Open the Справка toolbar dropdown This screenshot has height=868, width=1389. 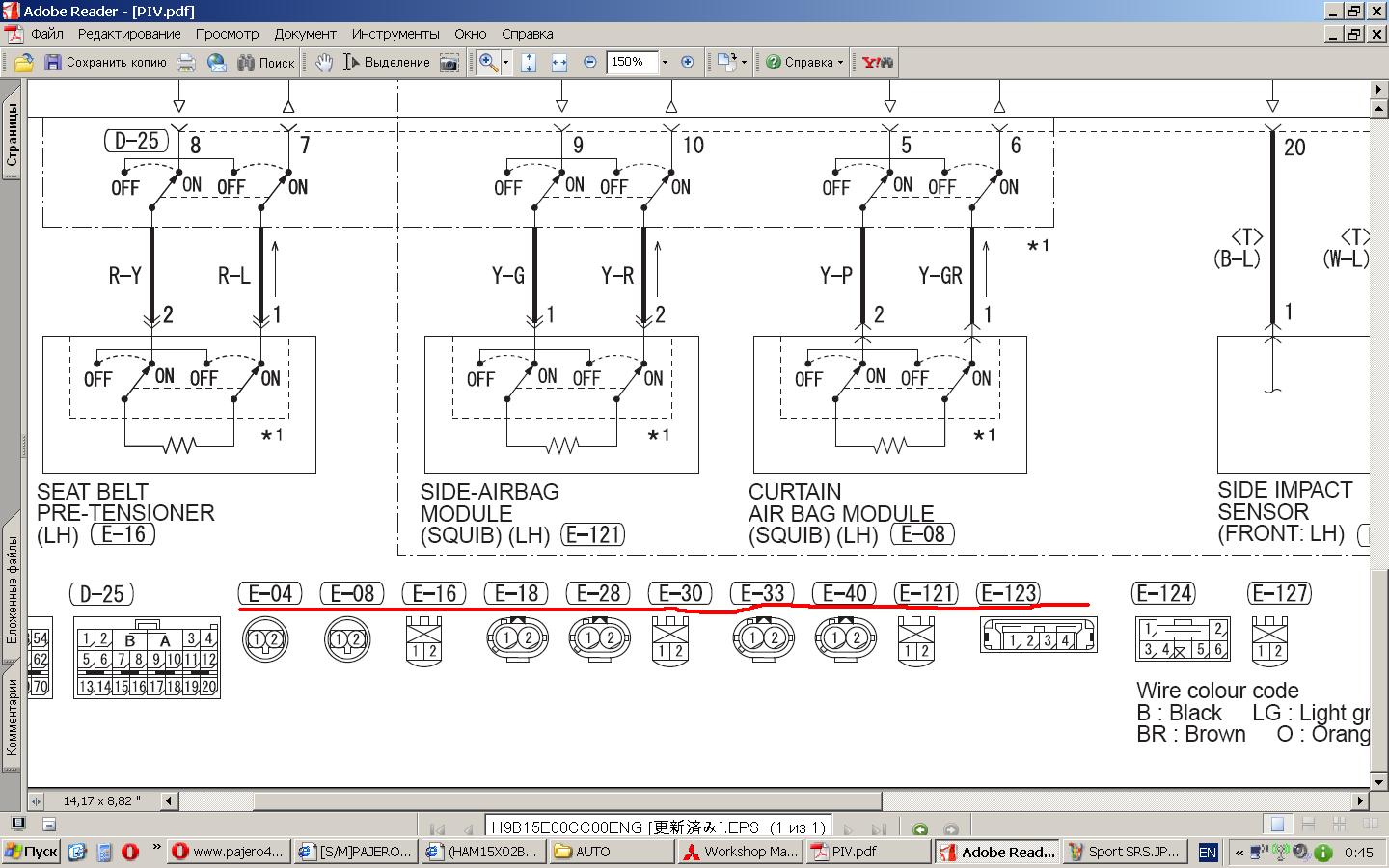click(x=804, y=63)
